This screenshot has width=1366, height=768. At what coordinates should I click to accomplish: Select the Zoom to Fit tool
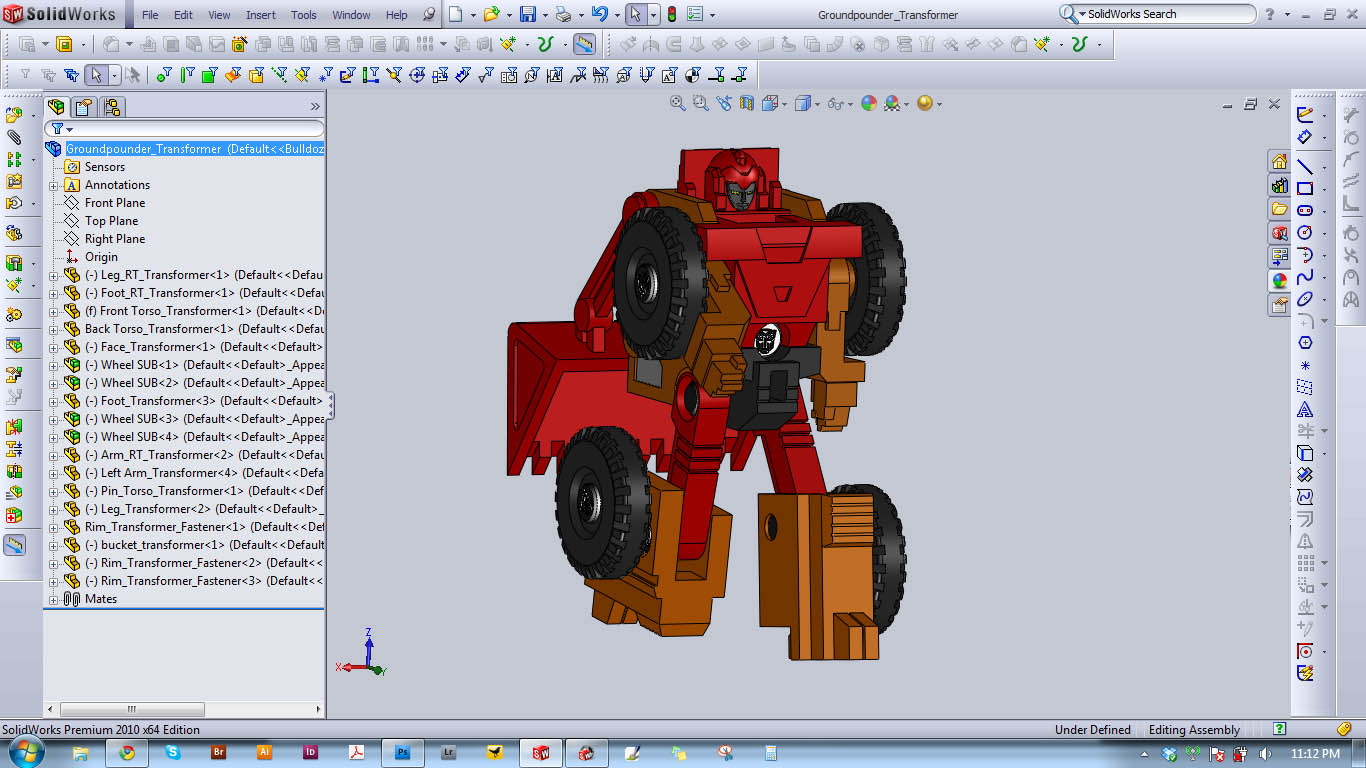pos(678,103)
